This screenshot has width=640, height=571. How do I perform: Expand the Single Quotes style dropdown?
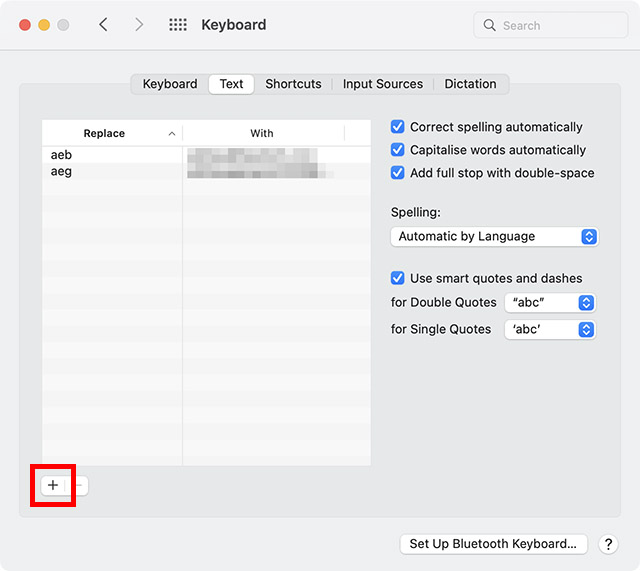tap(550, 329)
